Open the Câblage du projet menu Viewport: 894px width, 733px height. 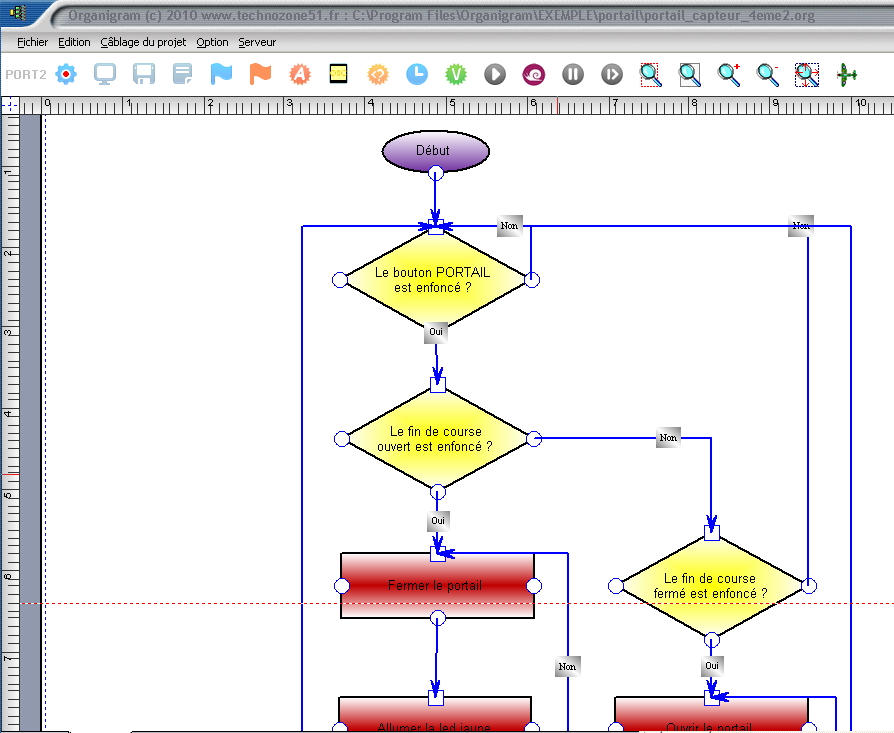point(142,42)
